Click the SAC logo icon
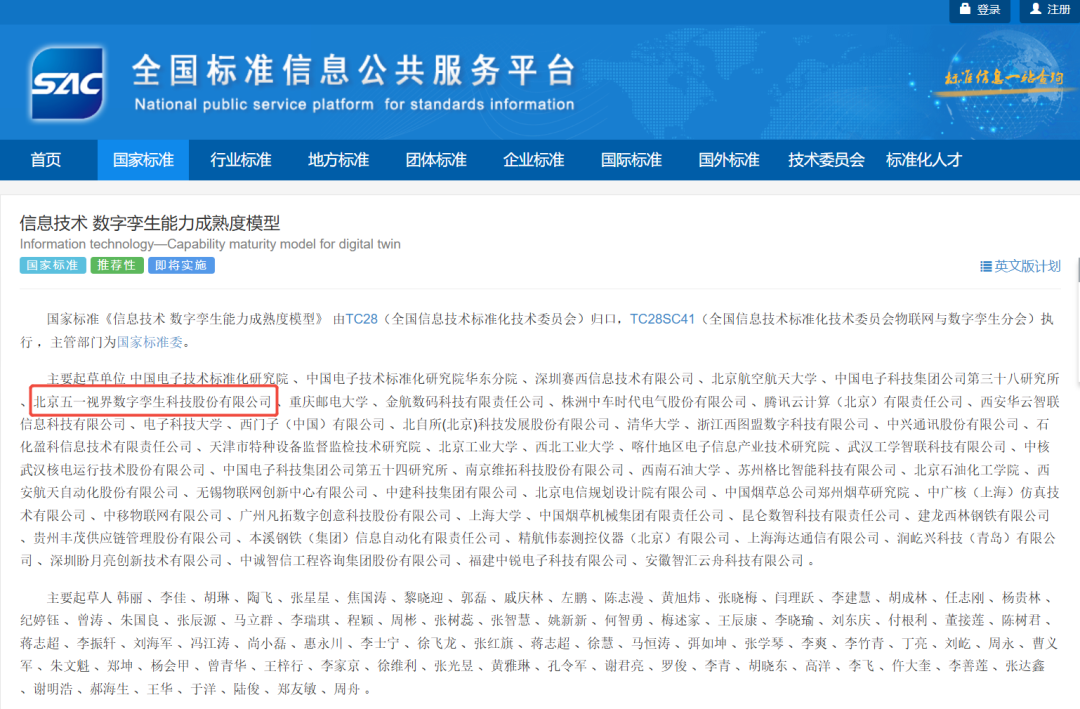 click(x=68, y=83)
